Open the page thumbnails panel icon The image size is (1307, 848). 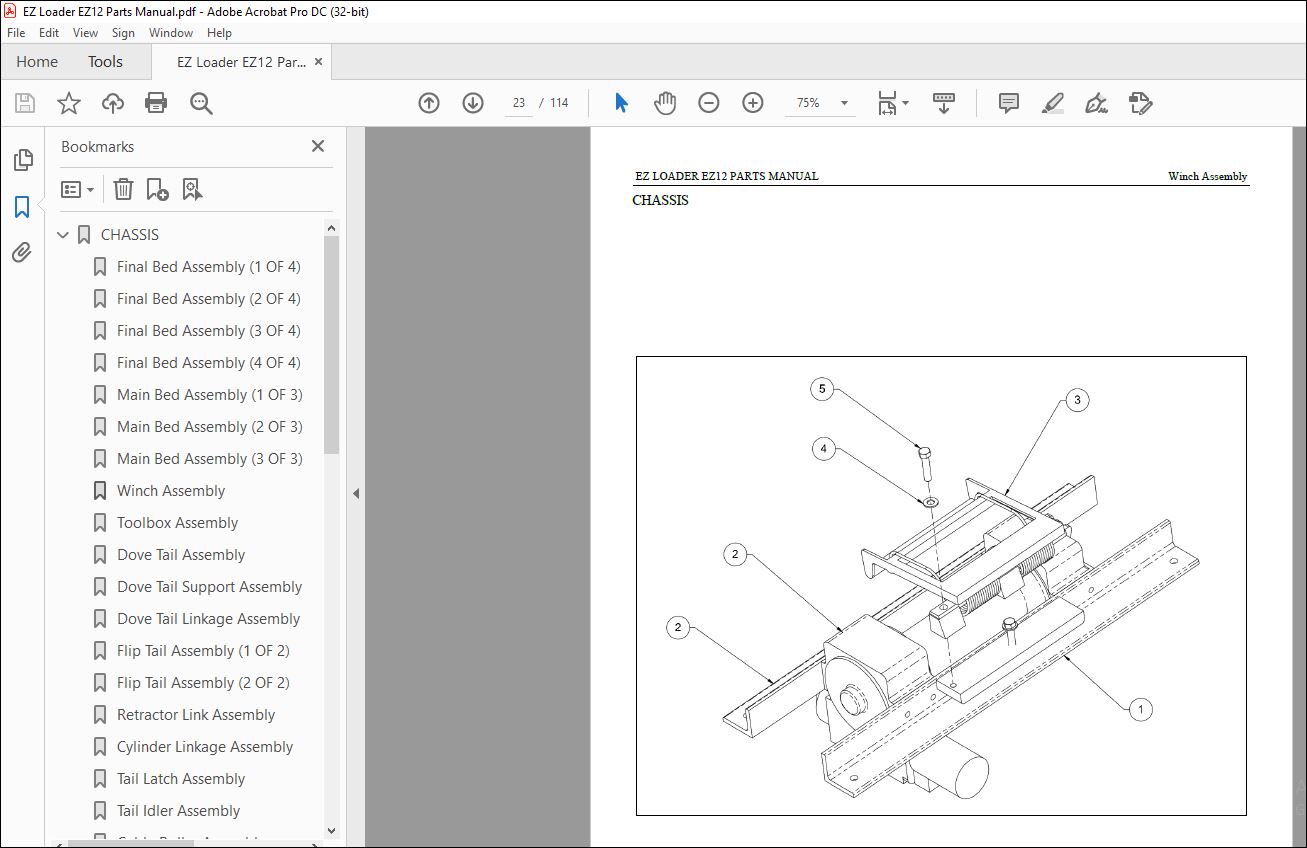tap(22, 160)
